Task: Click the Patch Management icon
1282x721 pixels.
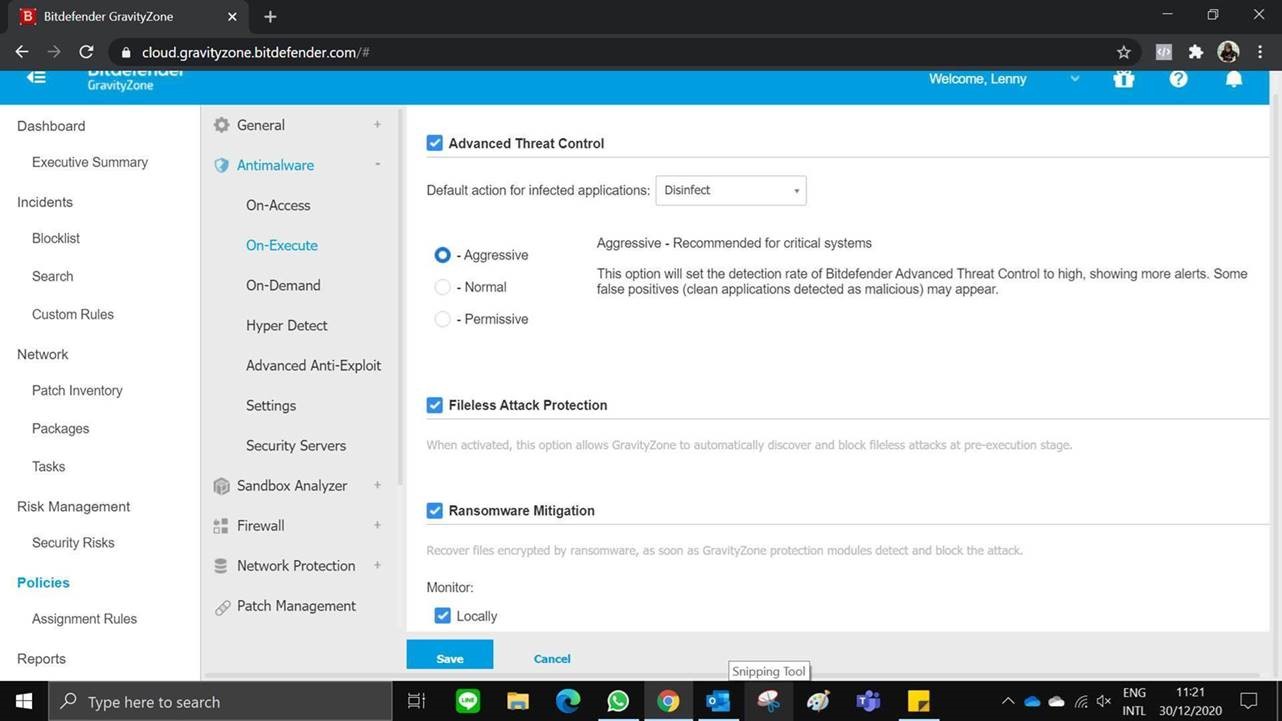Action: coord(221,606)
